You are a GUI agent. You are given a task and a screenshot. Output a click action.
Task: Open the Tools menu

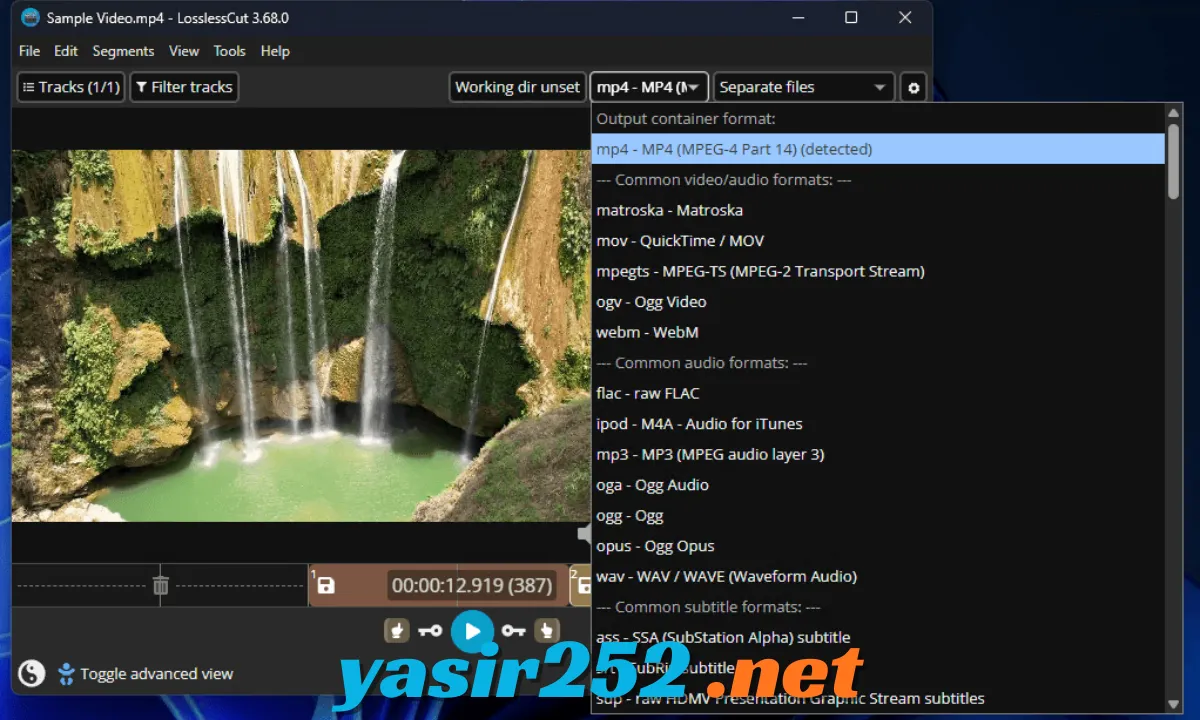229,51
